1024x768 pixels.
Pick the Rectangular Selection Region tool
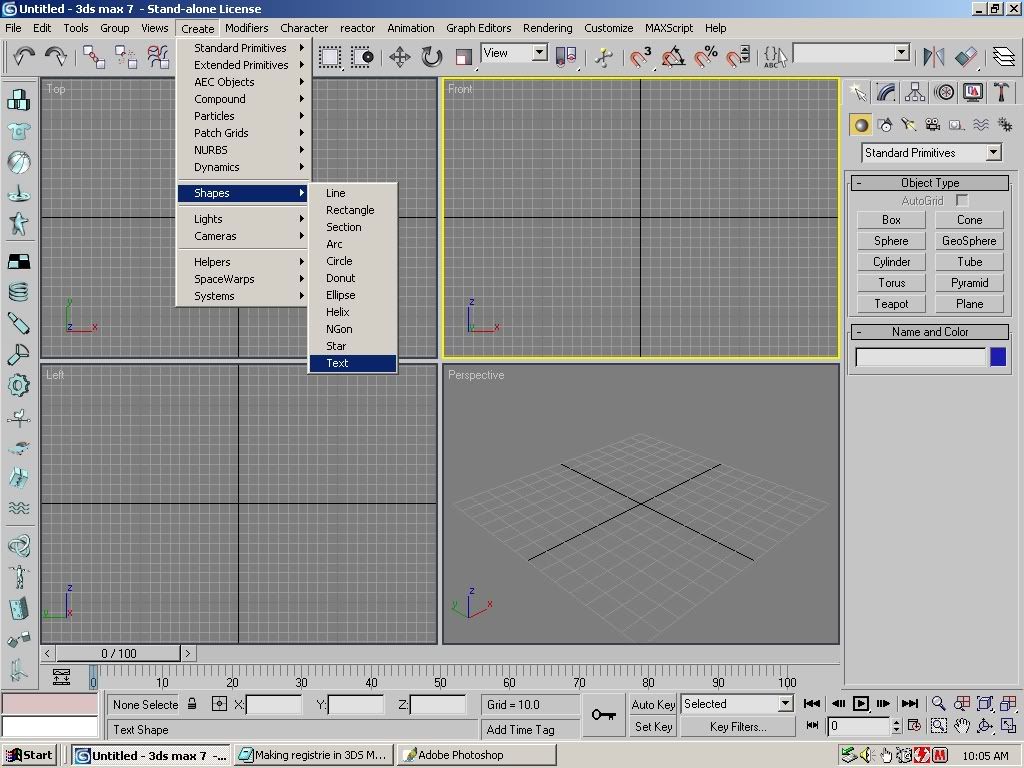(330, 57)
